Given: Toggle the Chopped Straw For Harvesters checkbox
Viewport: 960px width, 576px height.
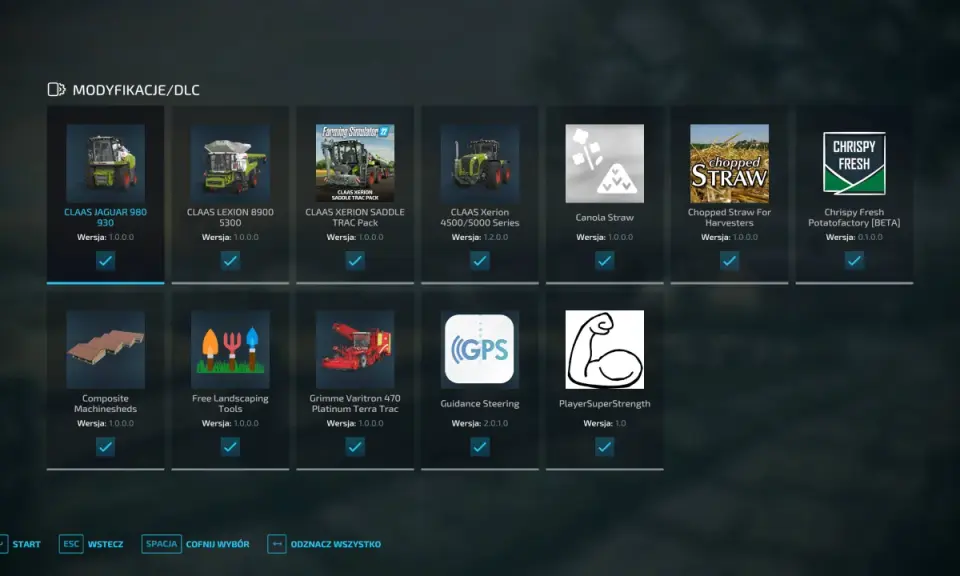Looking at the screenshot, I should [x=729, y=261].
